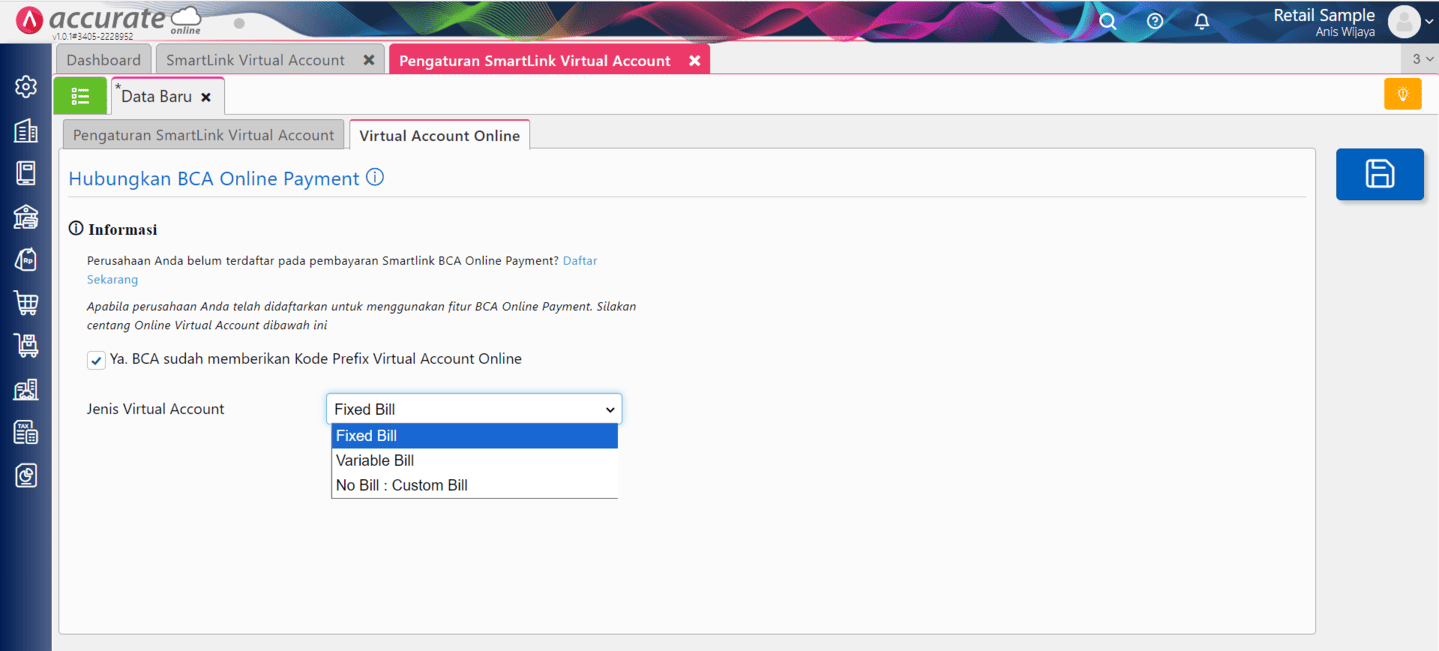1439x651 pixels.
Task: Click the green list view button
Action: [80, 96]
